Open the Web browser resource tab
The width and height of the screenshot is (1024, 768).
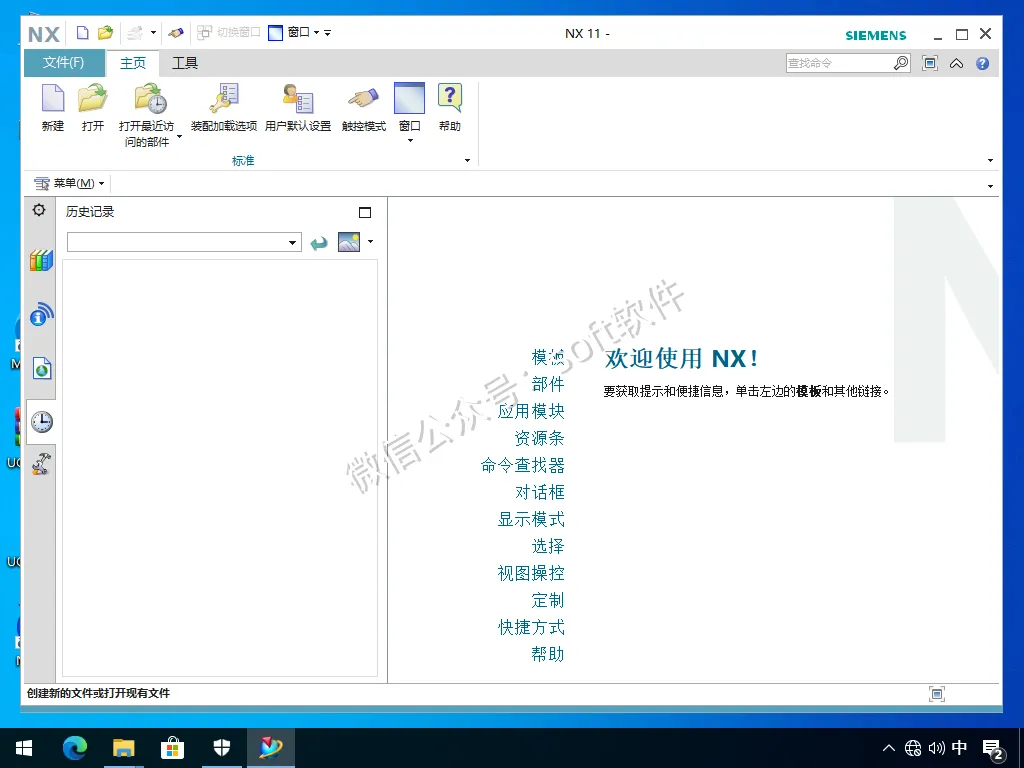point(42,368)
